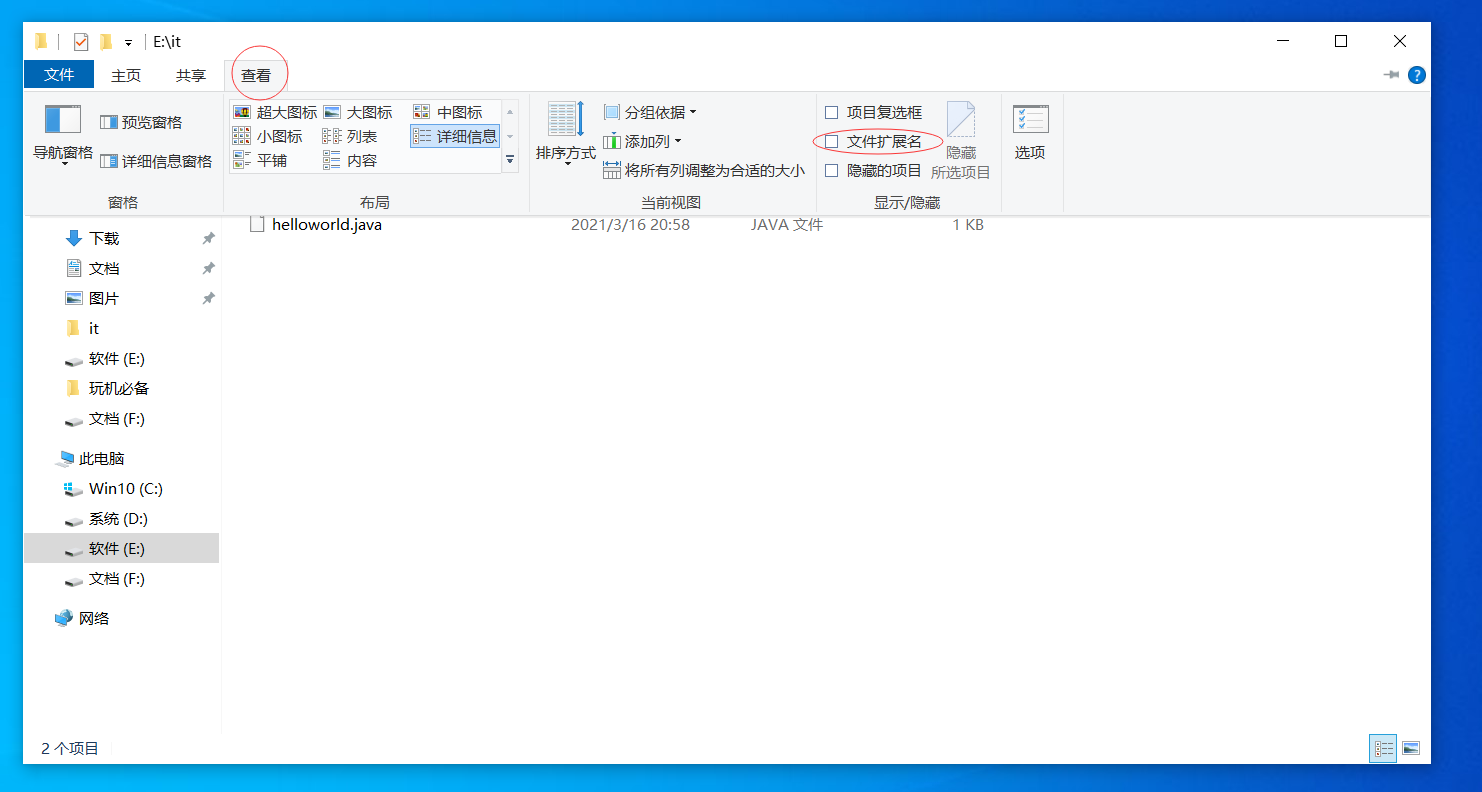This screenshot has width=1482, height=792.
Task: Enable showing 隐藏的项目
Action: pos(833,170)
